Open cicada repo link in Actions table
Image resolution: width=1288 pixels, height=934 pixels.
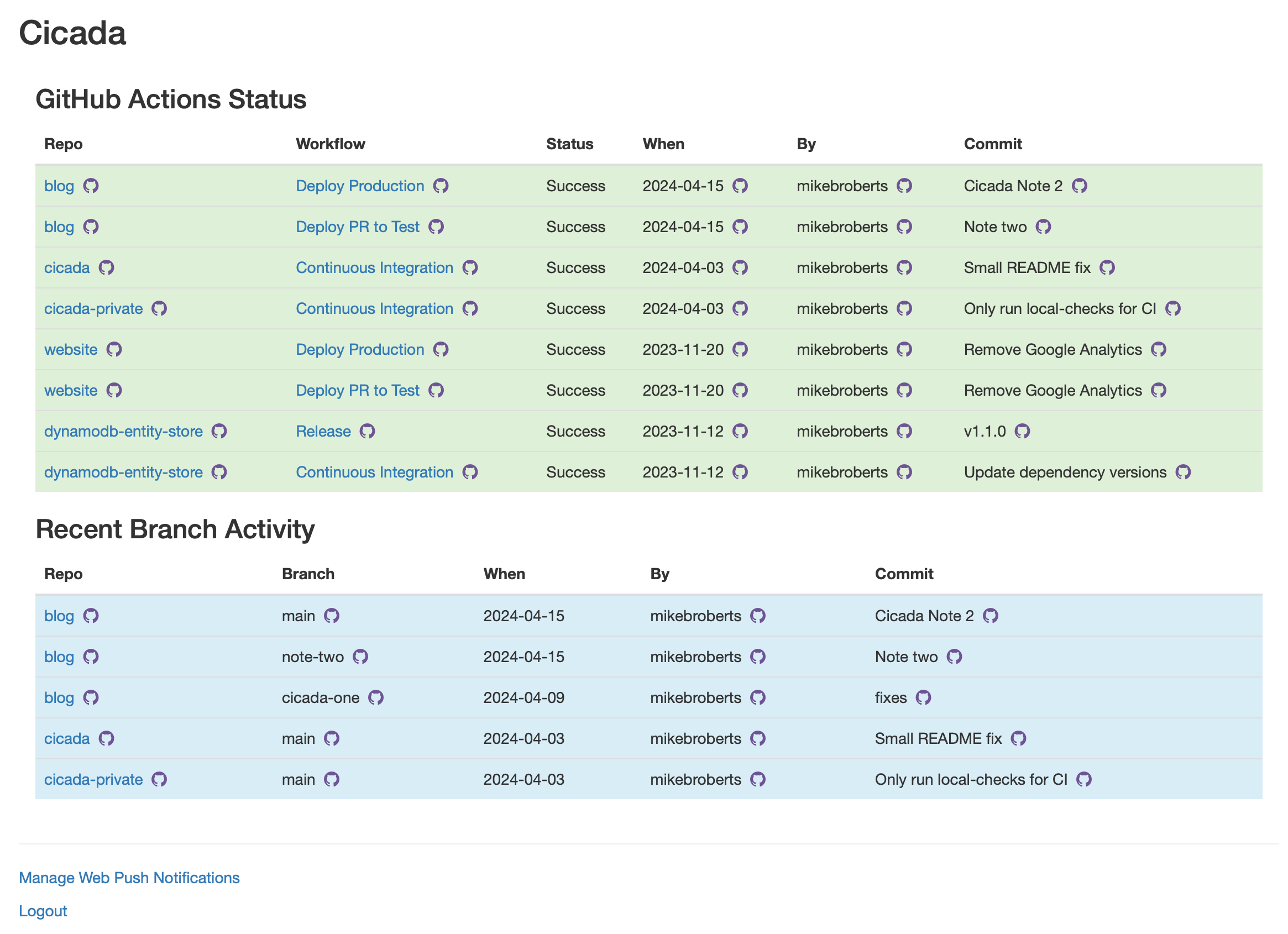[x=67, y=267]
